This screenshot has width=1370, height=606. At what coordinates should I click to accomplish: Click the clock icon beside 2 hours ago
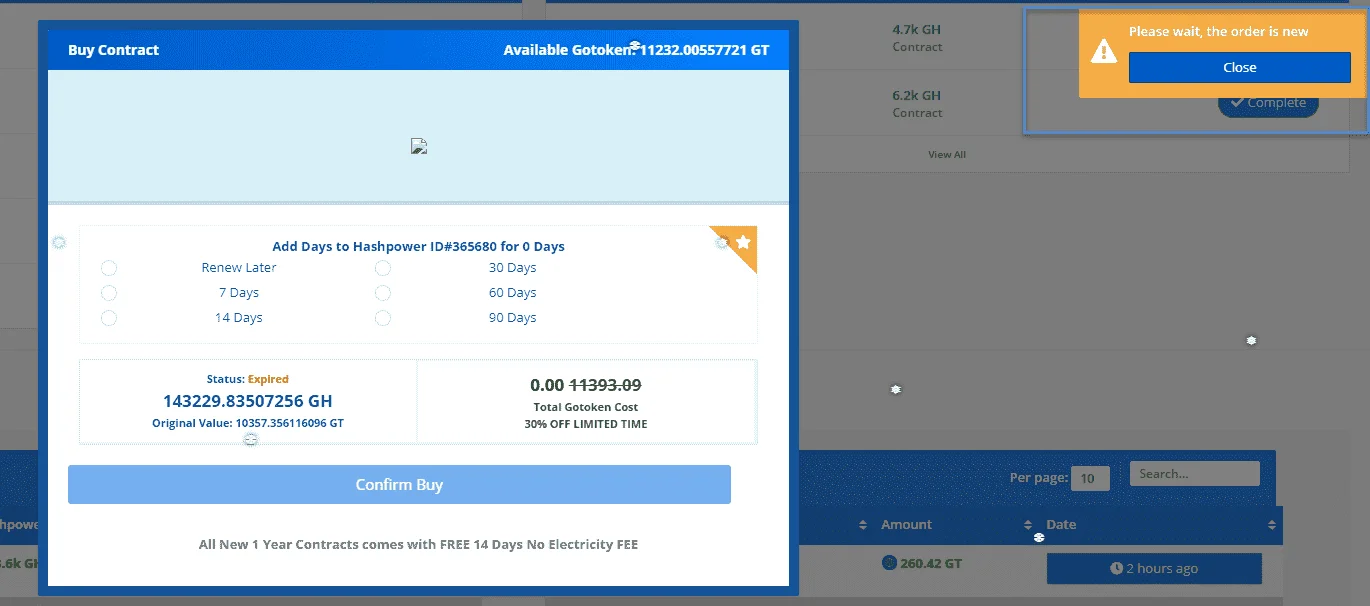click(x=1116, y=568)
